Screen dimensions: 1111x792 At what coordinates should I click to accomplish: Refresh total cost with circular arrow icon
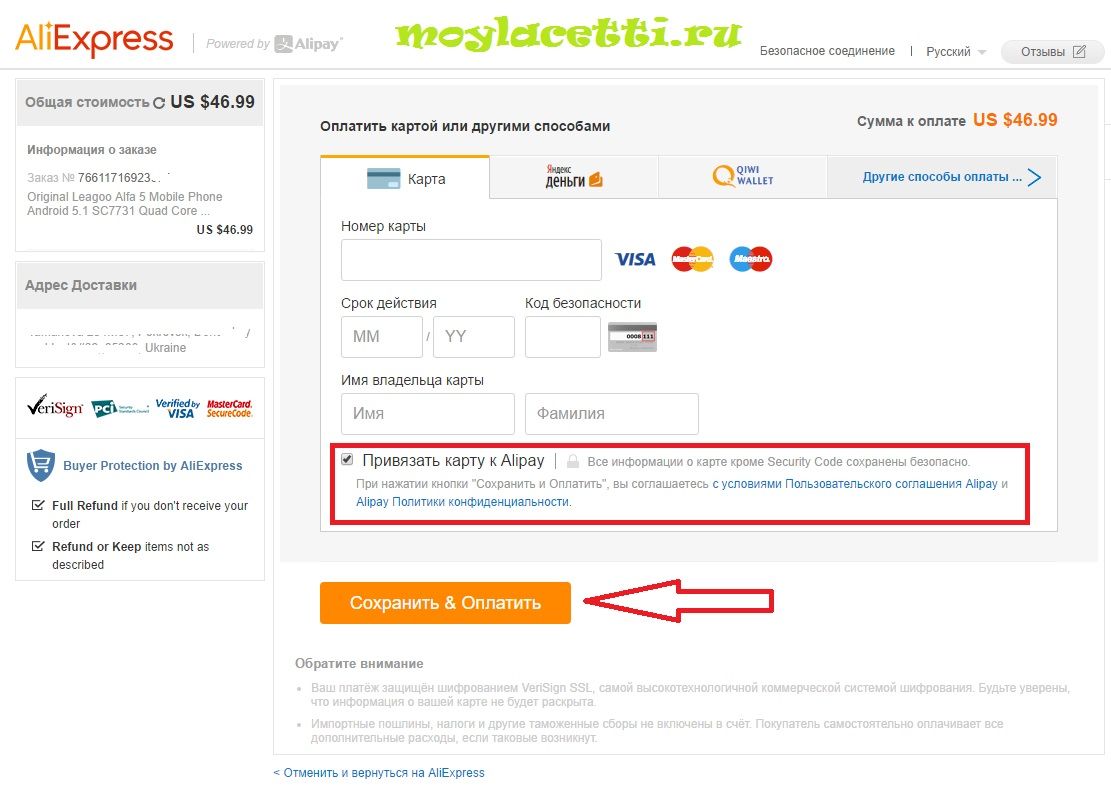pyautogui.click(x=159, y=103)
